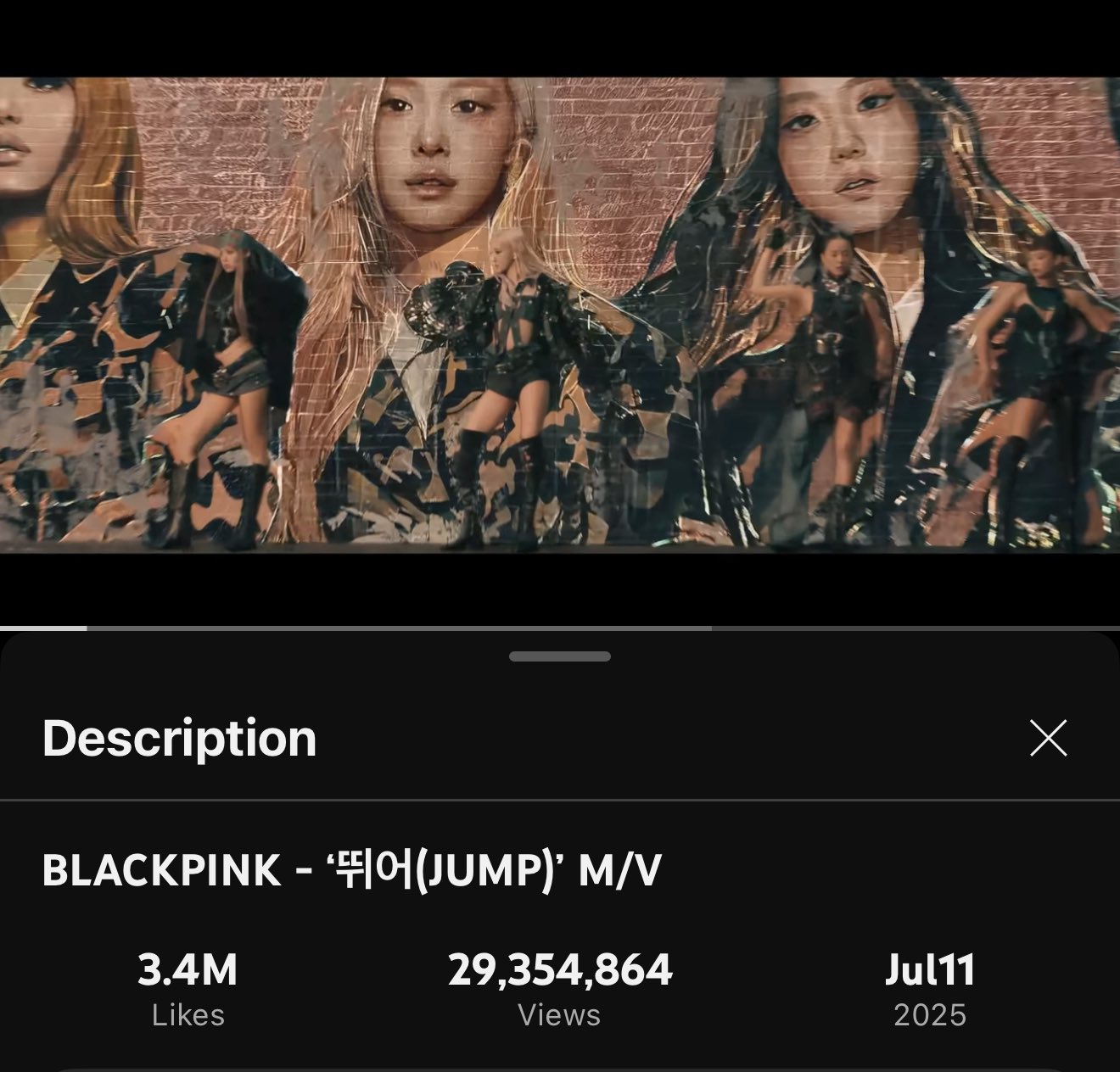Image resolution: width=1120 pixels, height=1072 pixels.
Task: Select the Description heading
Action: coord(180,739)
